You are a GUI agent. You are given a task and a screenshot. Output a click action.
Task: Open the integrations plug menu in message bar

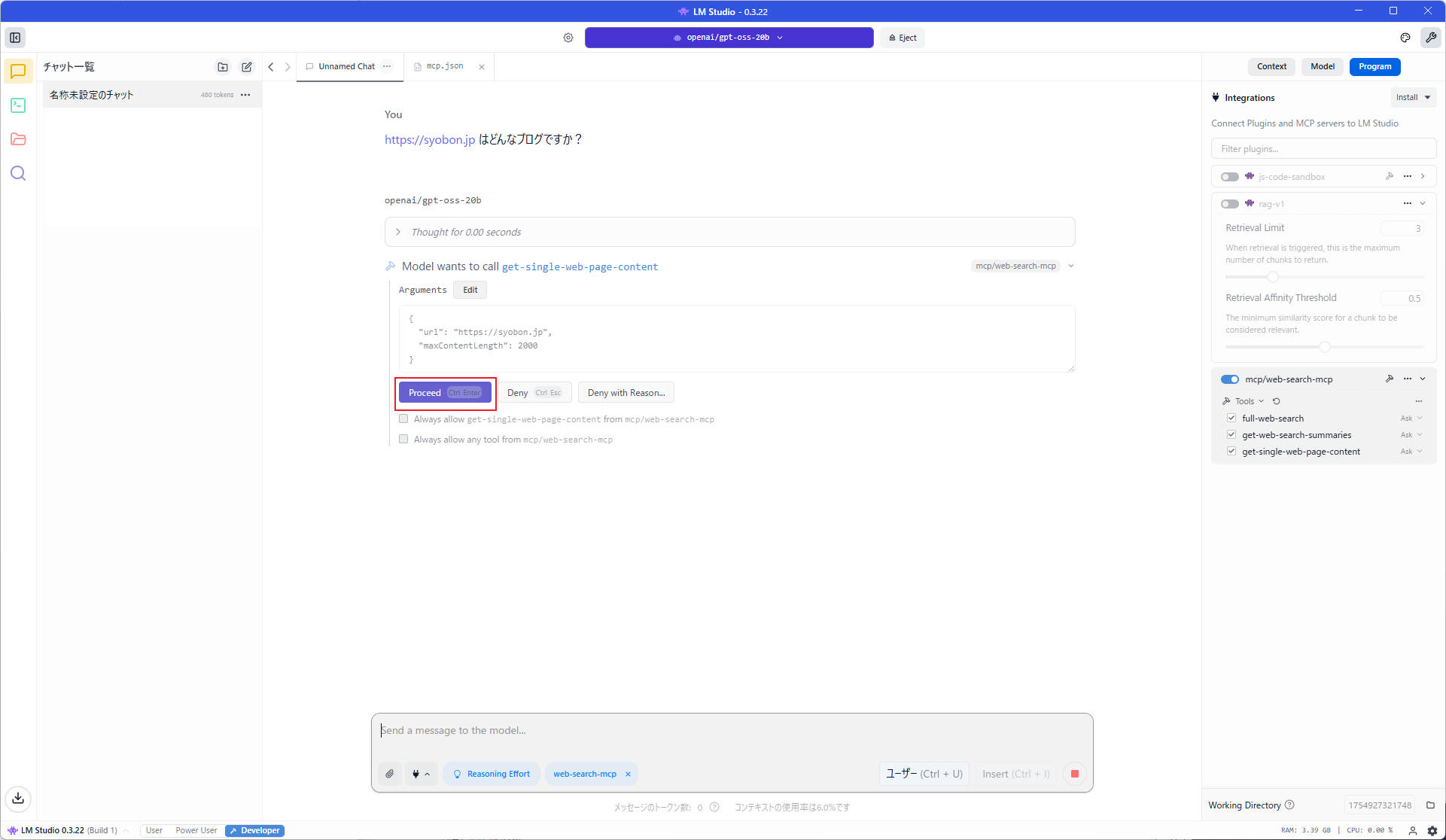coord(421,774)
